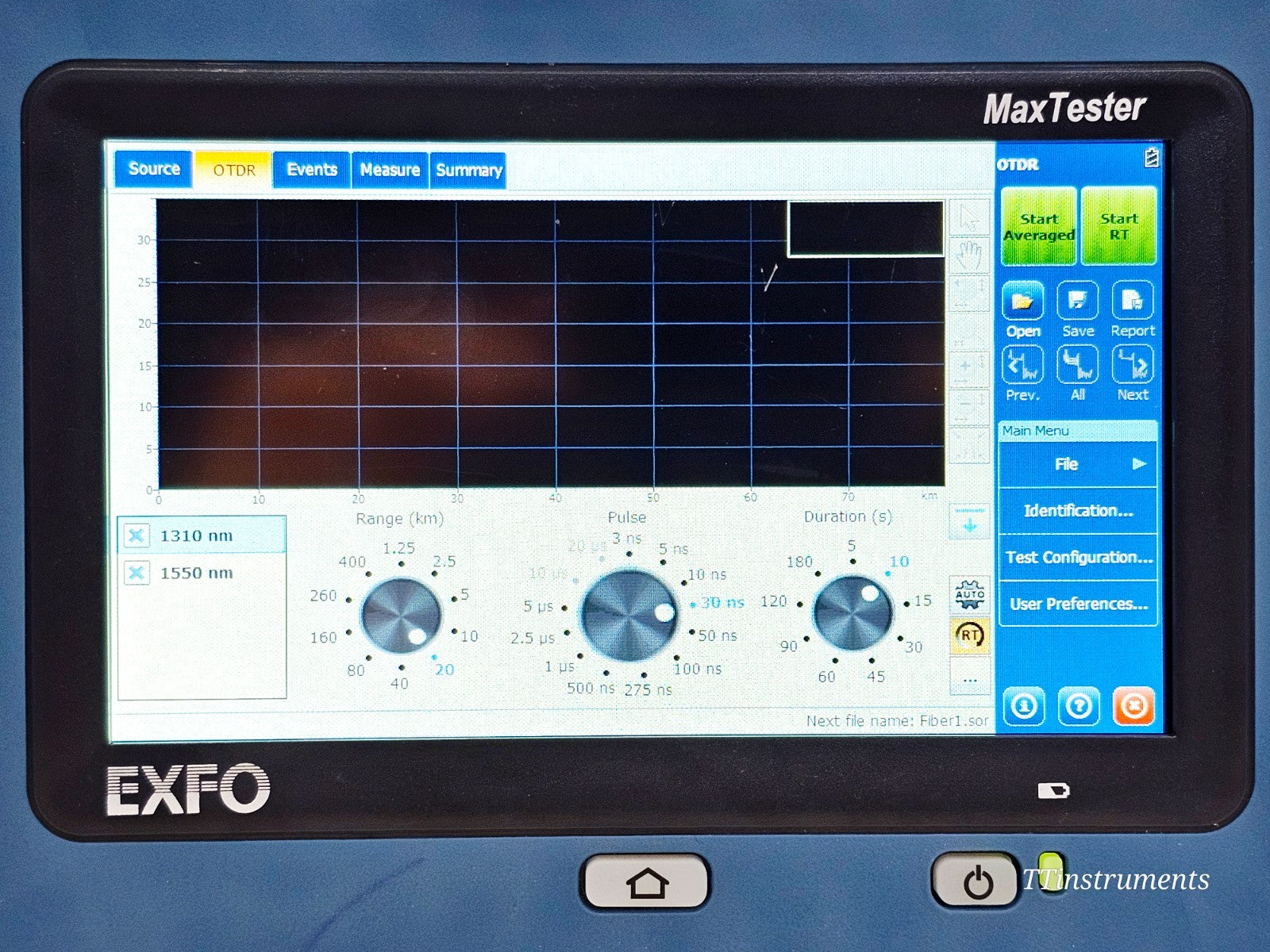
Task: Select the OTDR tab
Action: coord(234,170)
